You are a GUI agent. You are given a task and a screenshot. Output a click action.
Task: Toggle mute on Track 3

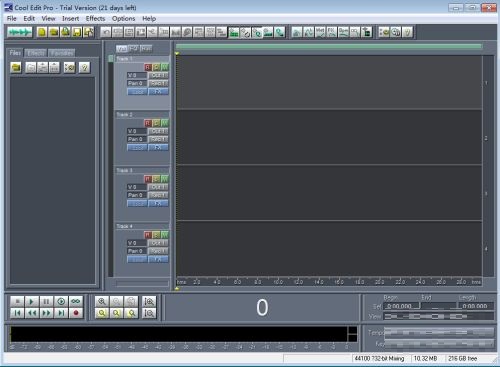point(165,179)
